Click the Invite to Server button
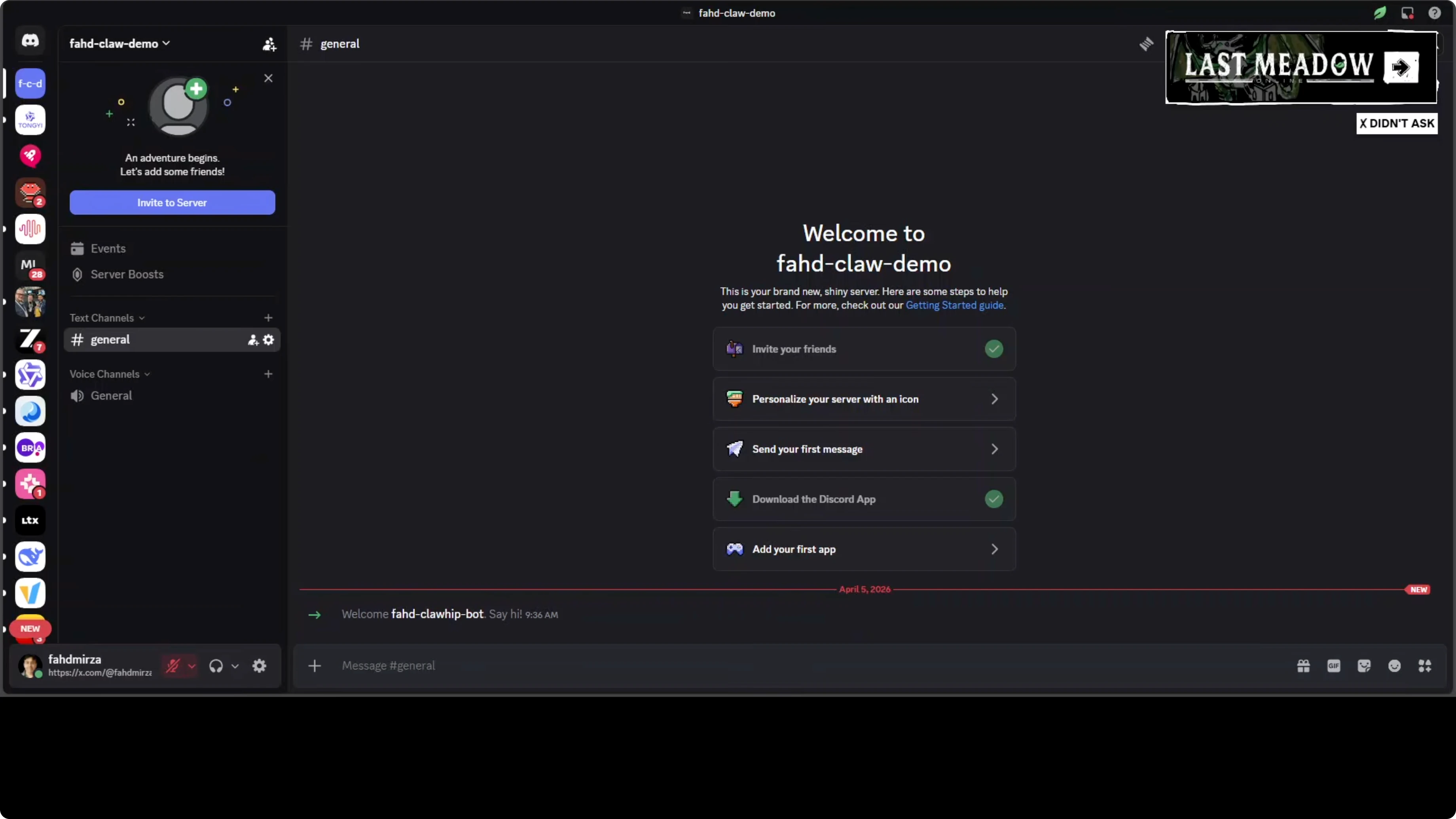1456x819 pixels. tap(172, 202)
